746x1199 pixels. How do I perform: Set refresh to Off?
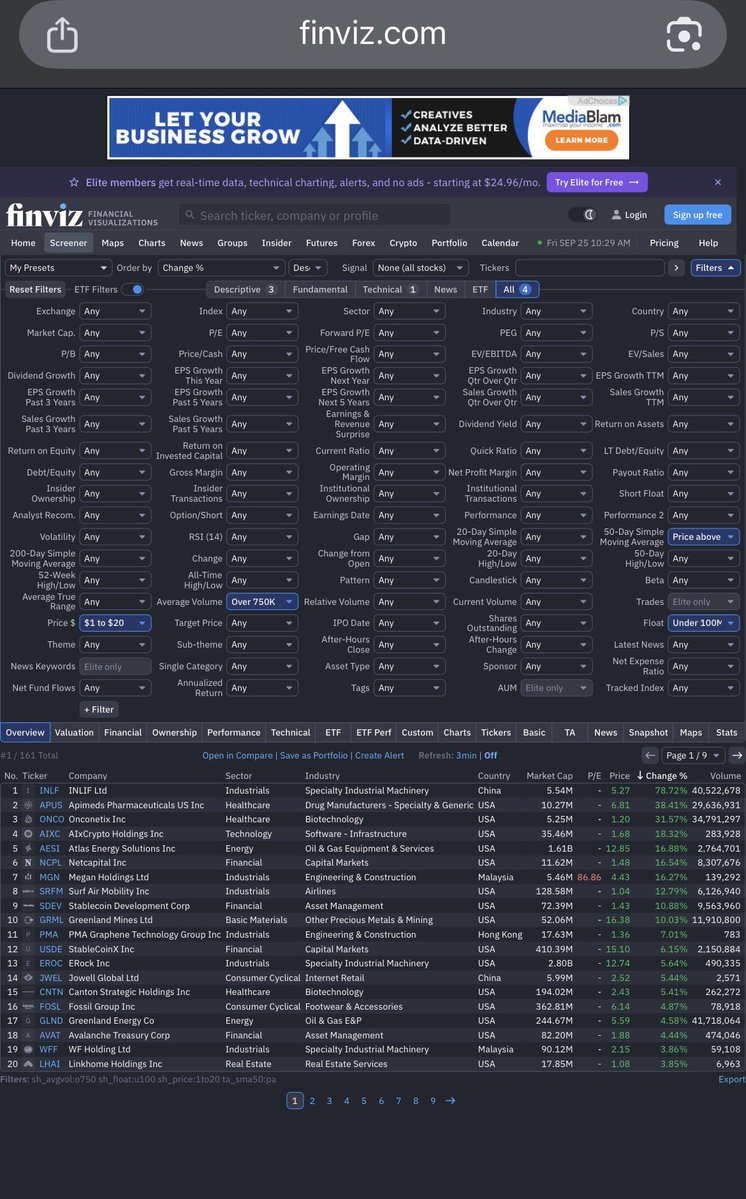click(491, 755)
